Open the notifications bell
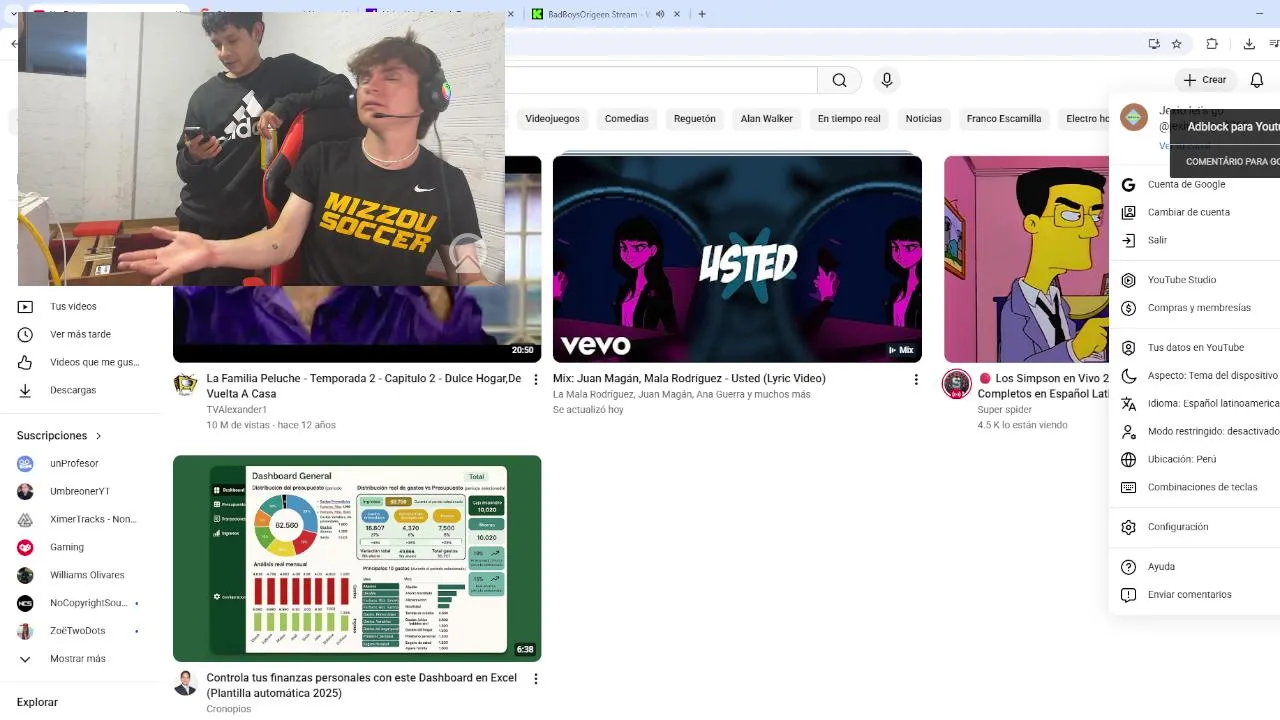This screenshot has height=720, width=1280. 1256,80
